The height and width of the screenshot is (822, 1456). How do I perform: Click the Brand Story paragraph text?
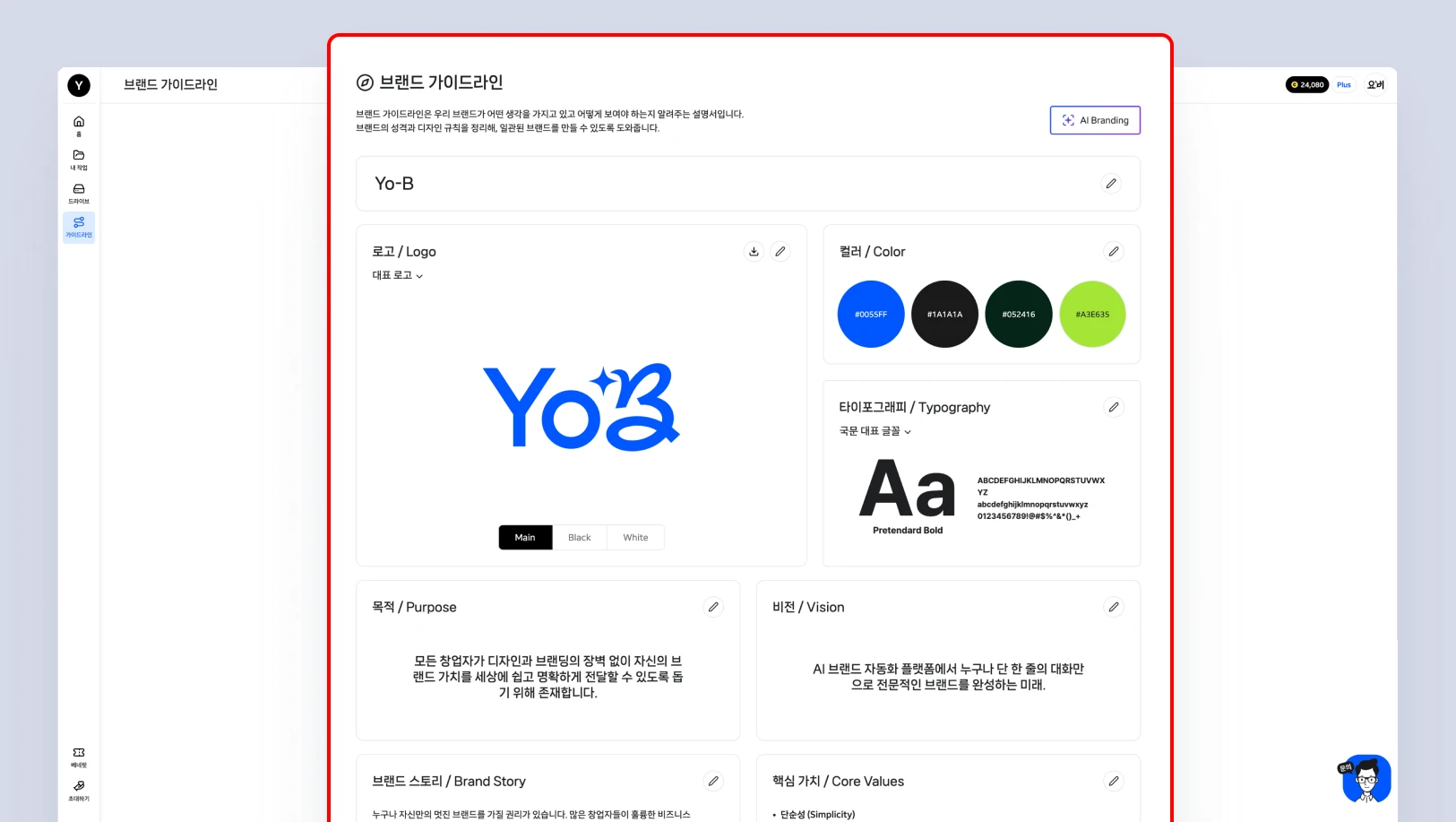click(x=531, y=815)
